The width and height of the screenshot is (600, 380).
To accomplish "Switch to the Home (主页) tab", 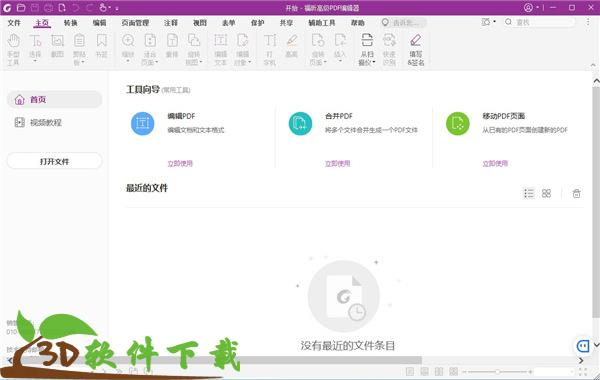I will point(42,23).
